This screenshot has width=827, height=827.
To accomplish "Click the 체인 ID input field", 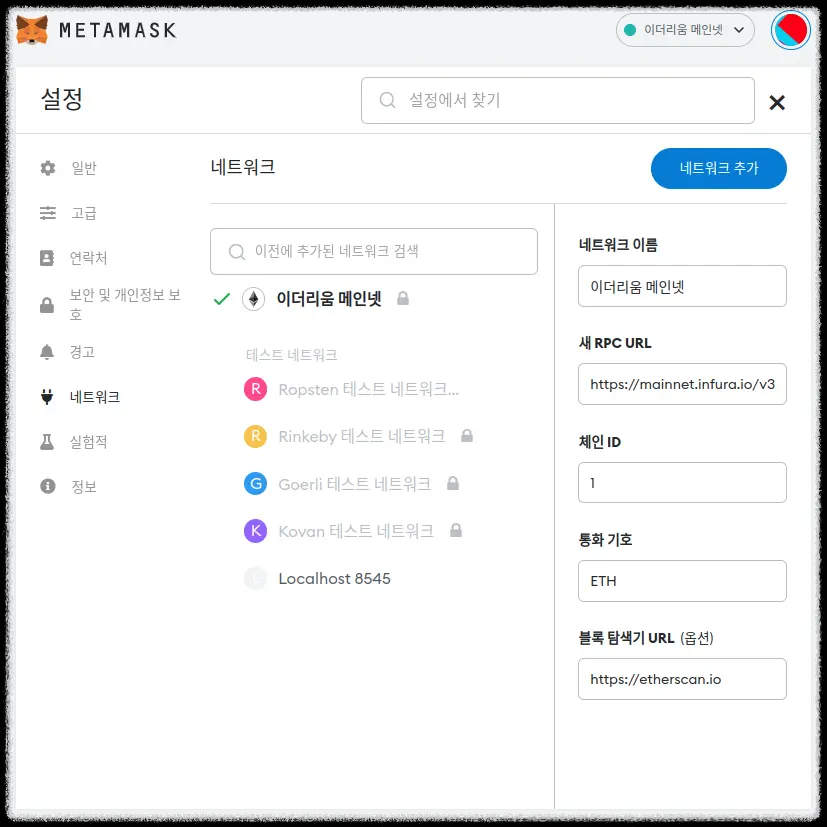I will pyautogui.click(x=682, y=483).
